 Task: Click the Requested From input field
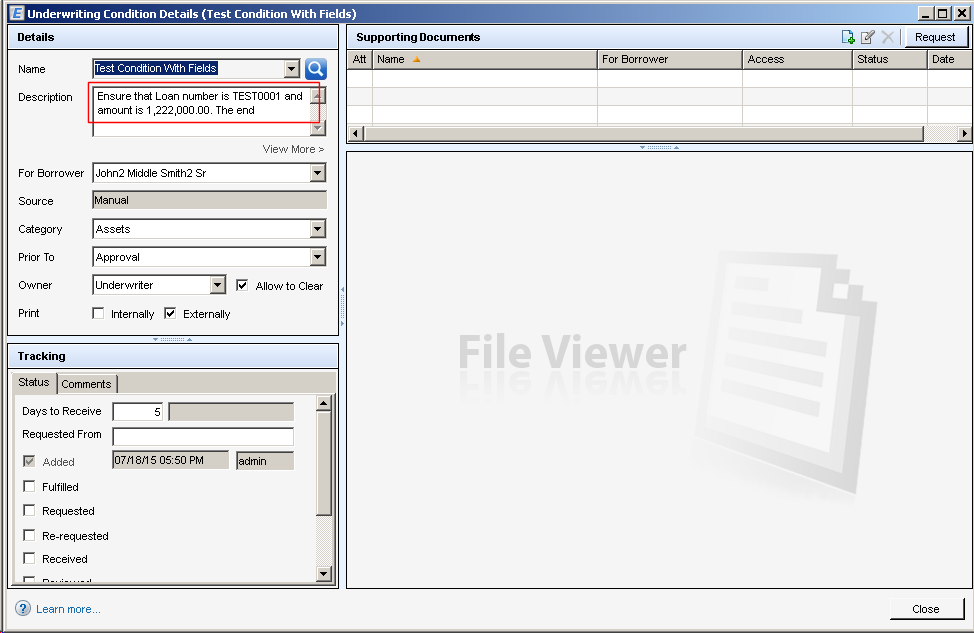[203, 436]
